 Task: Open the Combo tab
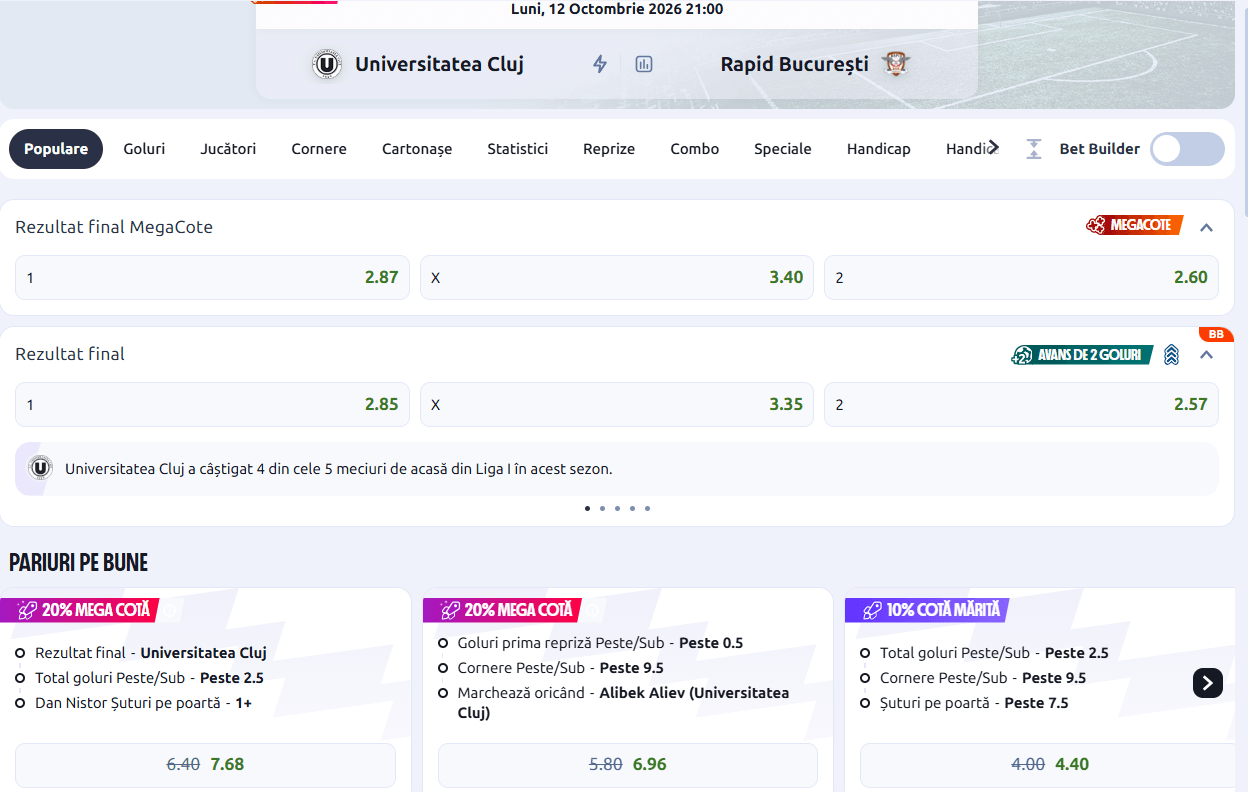click(x=695, y=149)
